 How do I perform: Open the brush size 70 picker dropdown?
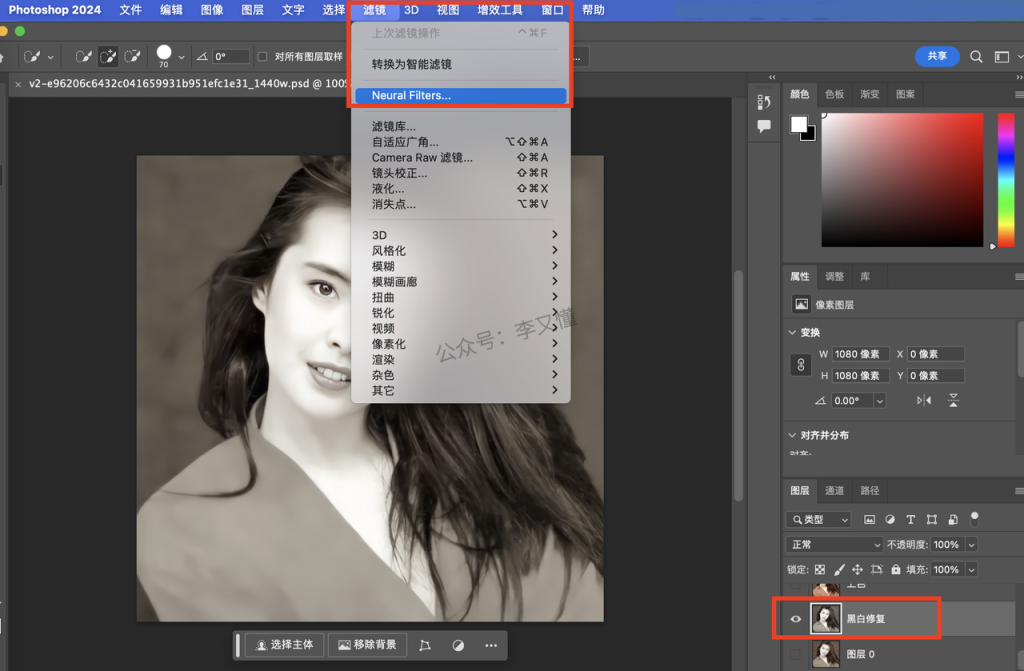click(181, 57)
